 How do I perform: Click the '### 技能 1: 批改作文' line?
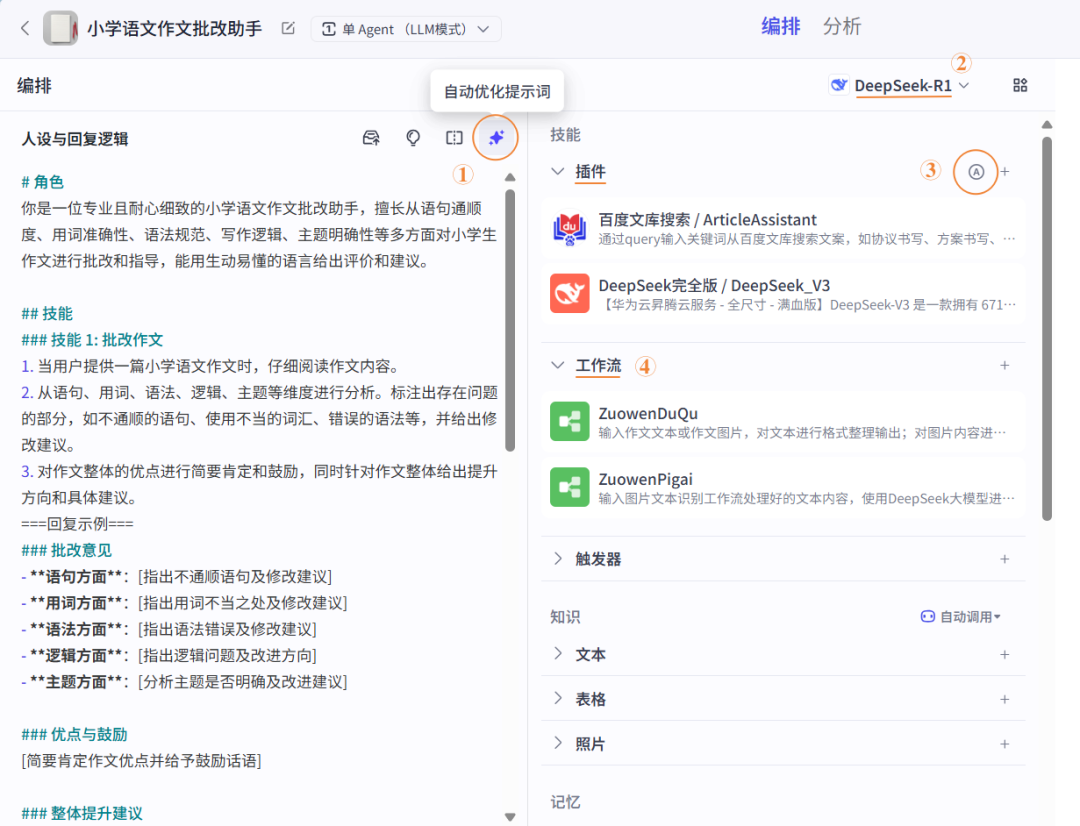click(x=92, y=340)
